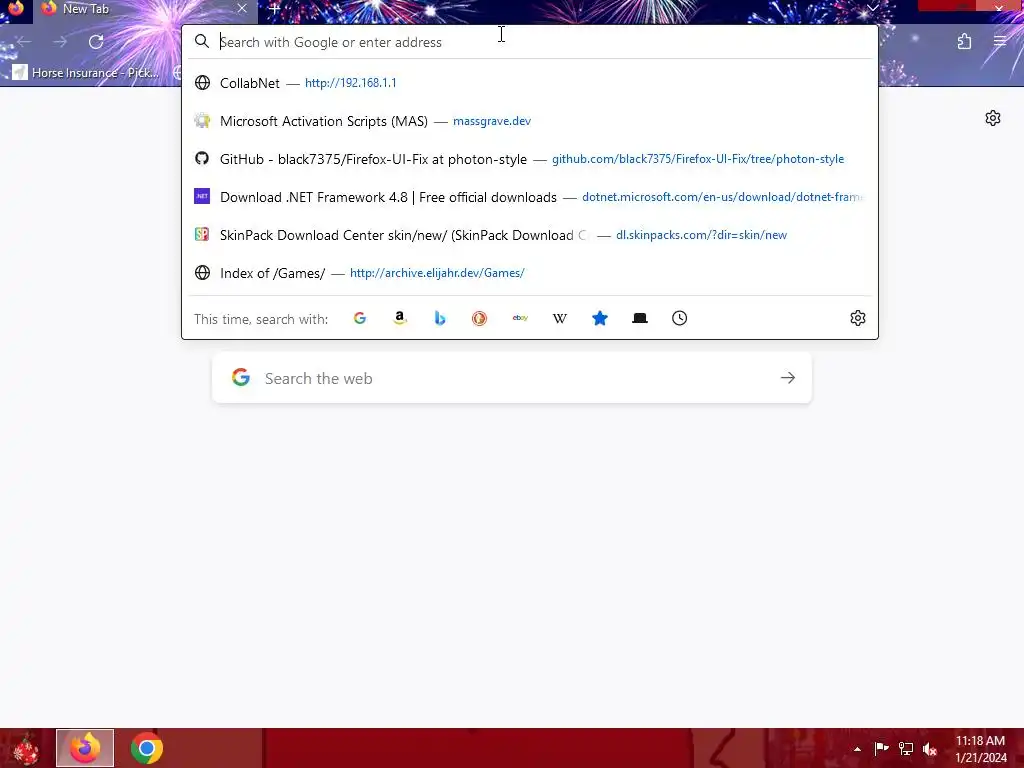Click the archive.elijahr.dev/Games/ URL text
The height and width of the screenshot is (768, 1024).
point(437,273)
